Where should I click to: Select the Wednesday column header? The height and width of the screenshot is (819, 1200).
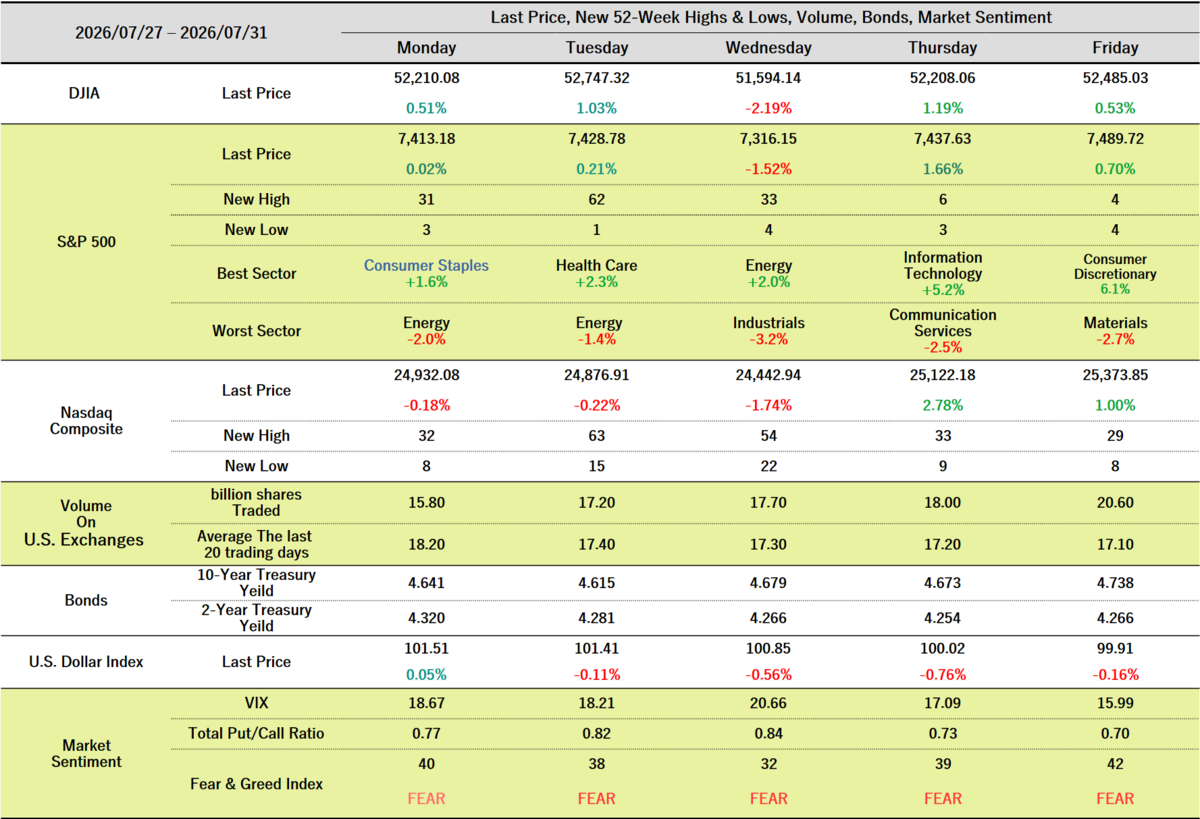[x=768, y=48]
